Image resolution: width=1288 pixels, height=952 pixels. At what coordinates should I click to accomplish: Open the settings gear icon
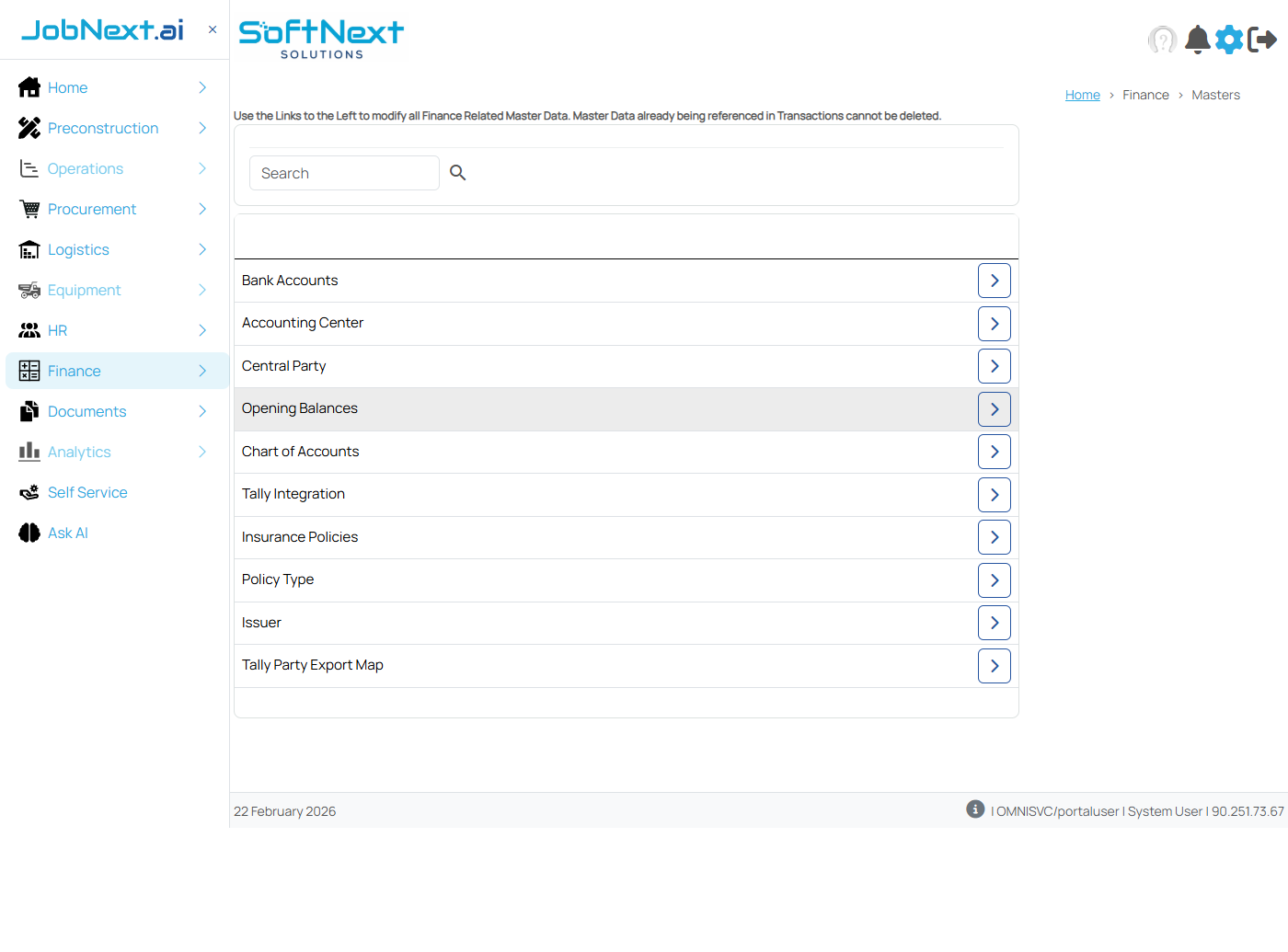click(1229, 40)
